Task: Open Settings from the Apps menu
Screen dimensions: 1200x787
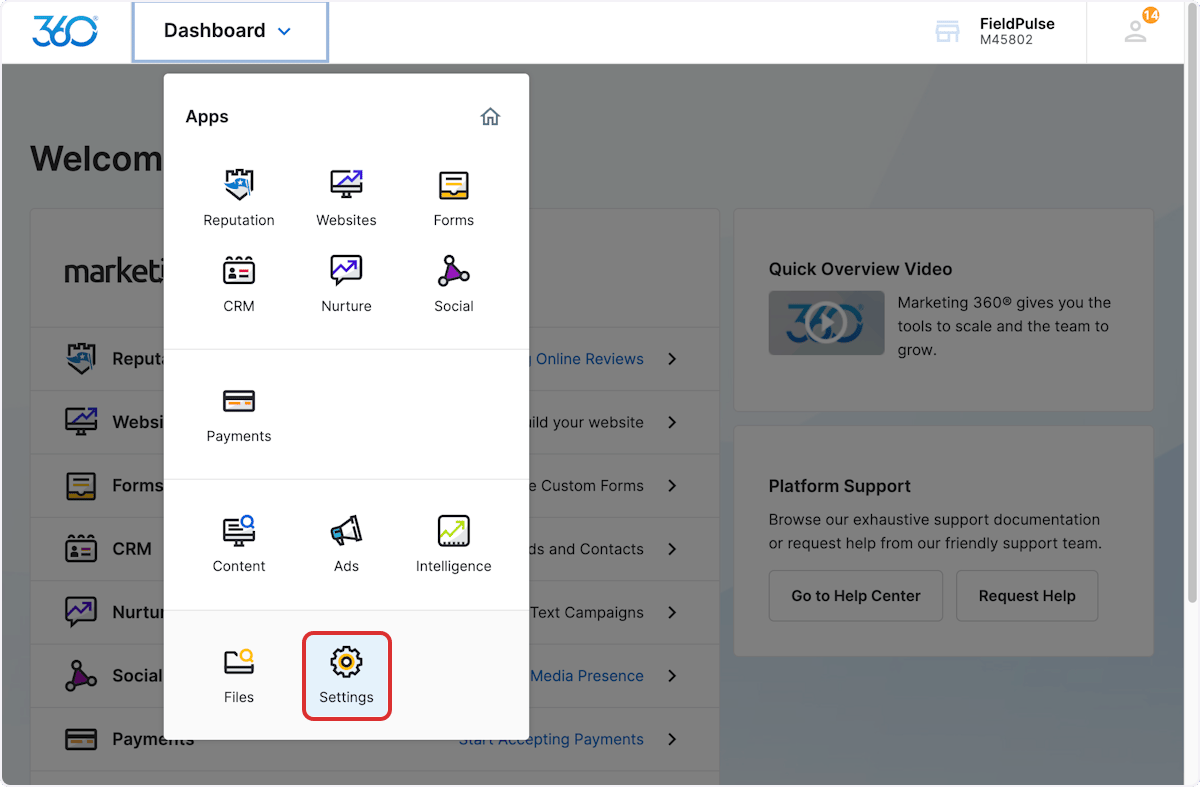Action: (x=346, y=675)
